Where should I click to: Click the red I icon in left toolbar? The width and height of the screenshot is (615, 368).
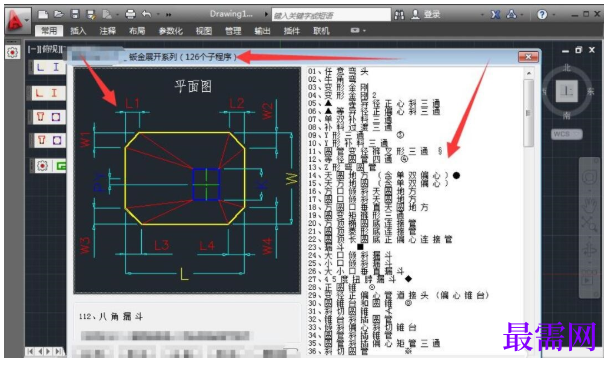point(55,93)
